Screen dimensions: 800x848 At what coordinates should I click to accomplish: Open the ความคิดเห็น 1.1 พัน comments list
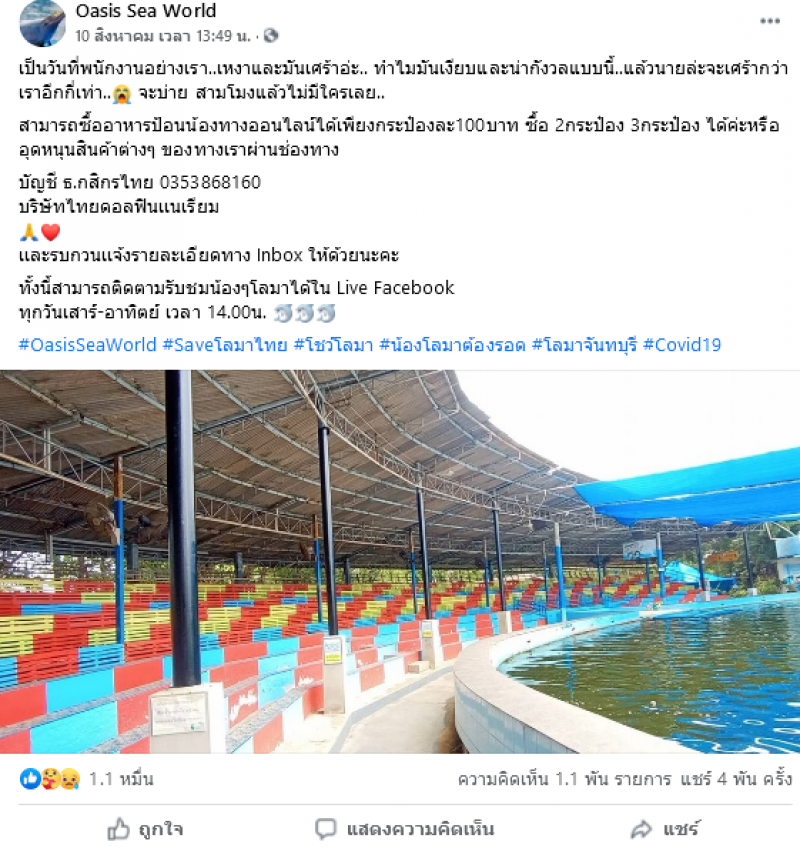click(565, 779)
